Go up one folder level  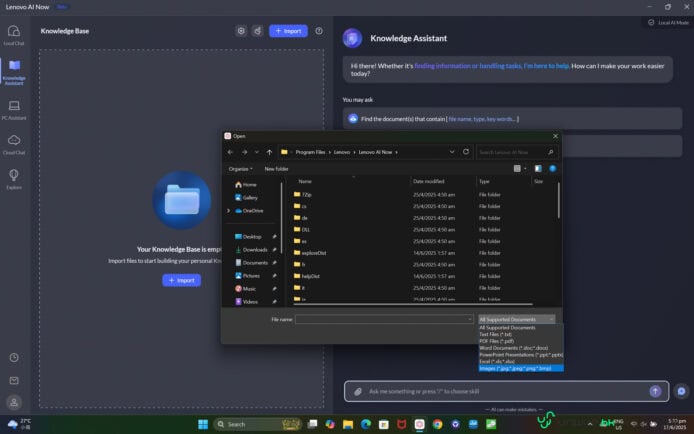269,152
